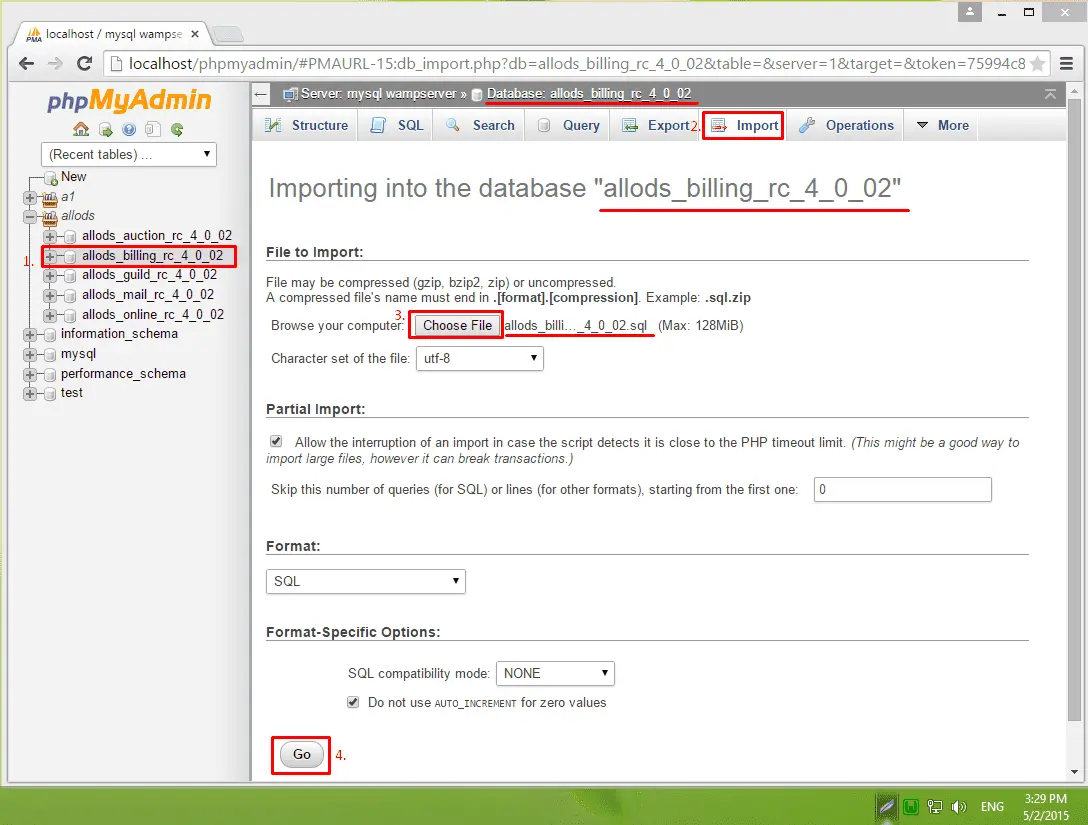Click the Go button

click(x=302, y=754)
